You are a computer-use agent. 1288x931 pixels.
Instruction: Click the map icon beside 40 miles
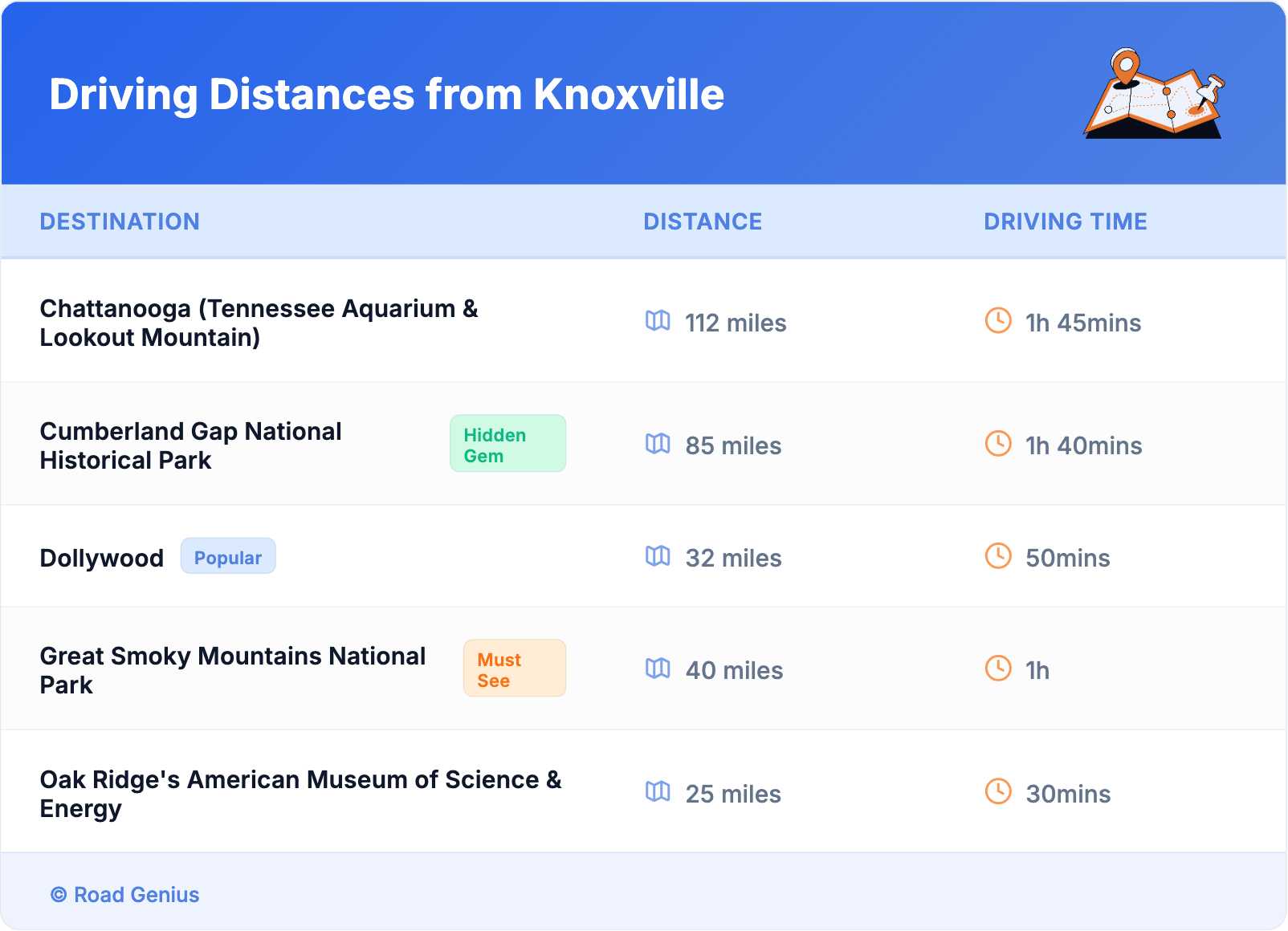coord(658,669)
